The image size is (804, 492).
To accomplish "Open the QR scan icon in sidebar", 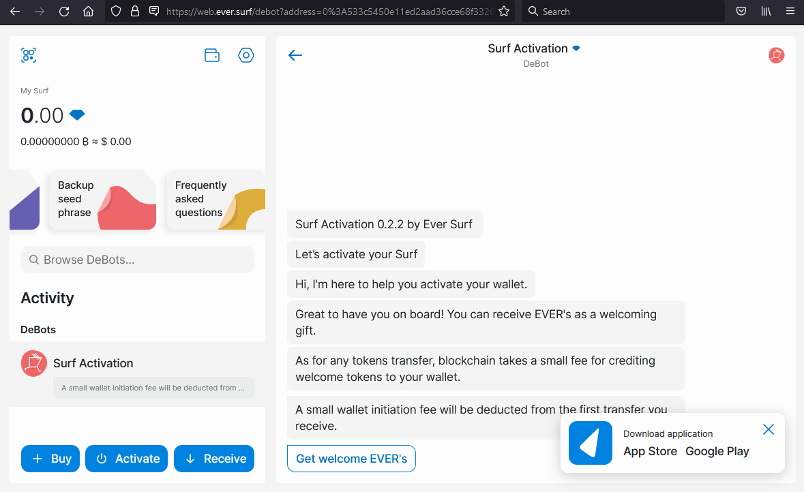I will (x=28, y=55).
